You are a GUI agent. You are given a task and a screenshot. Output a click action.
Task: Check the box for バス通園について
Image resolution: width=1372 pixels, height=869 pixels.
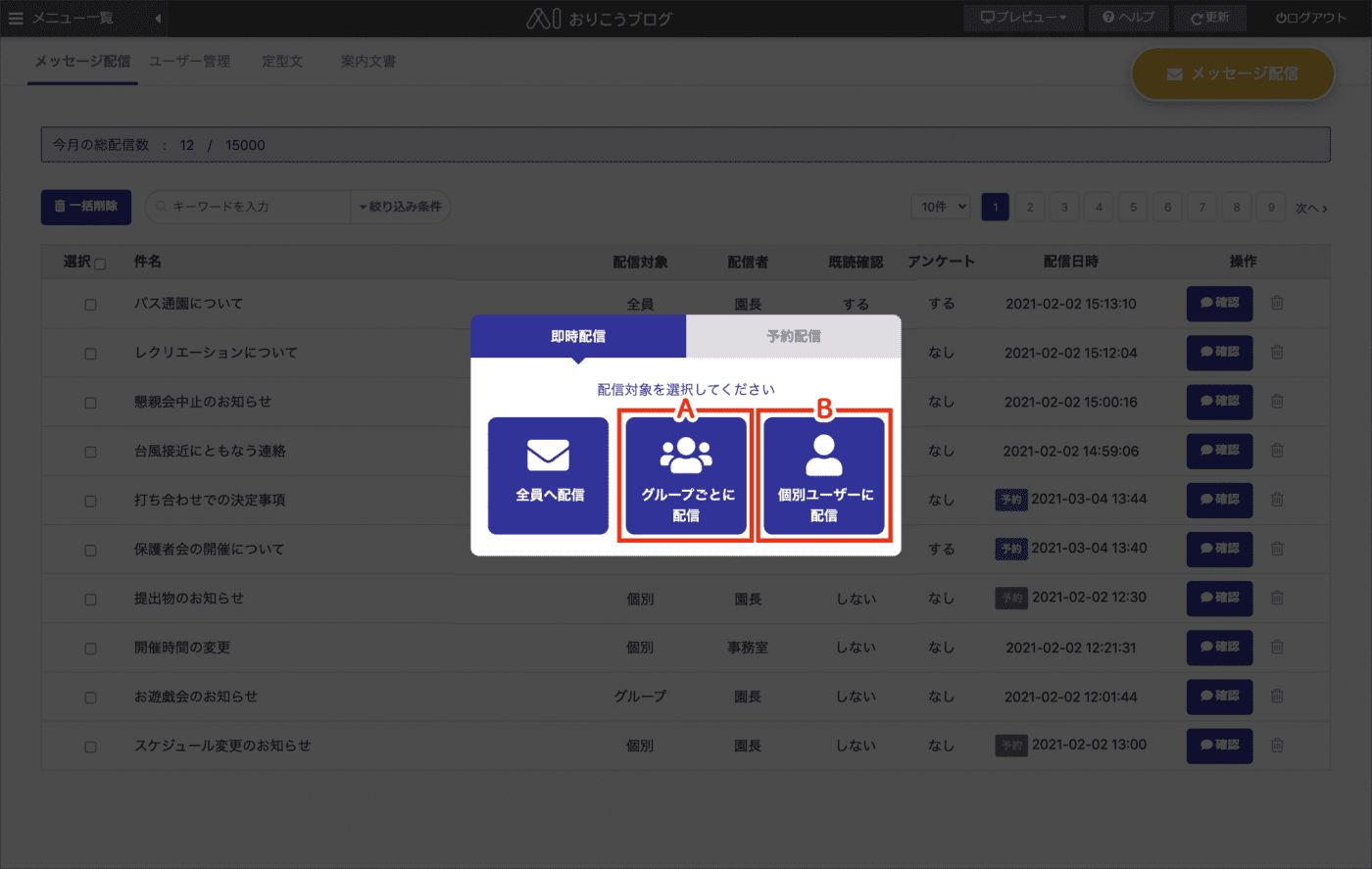90,305
